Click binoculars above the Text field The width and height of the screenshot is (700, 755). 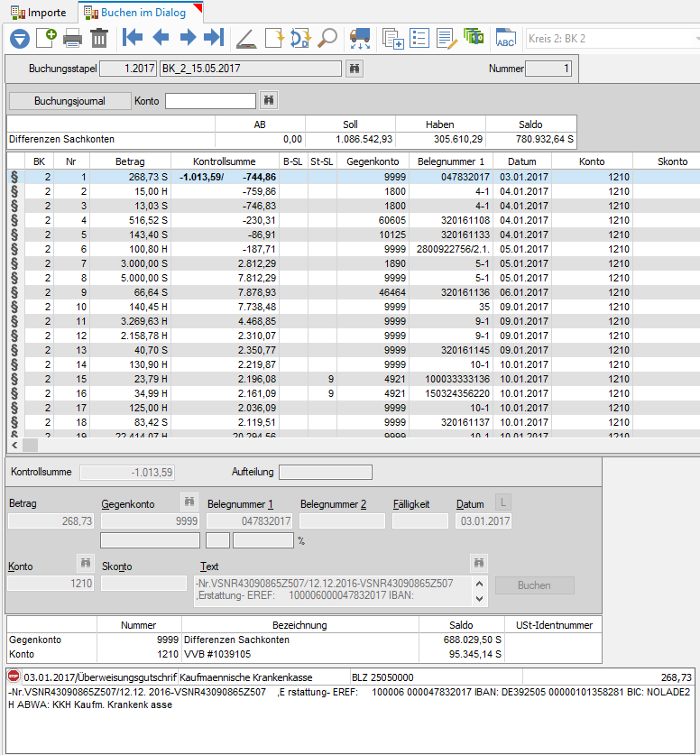tap(479, 562)
